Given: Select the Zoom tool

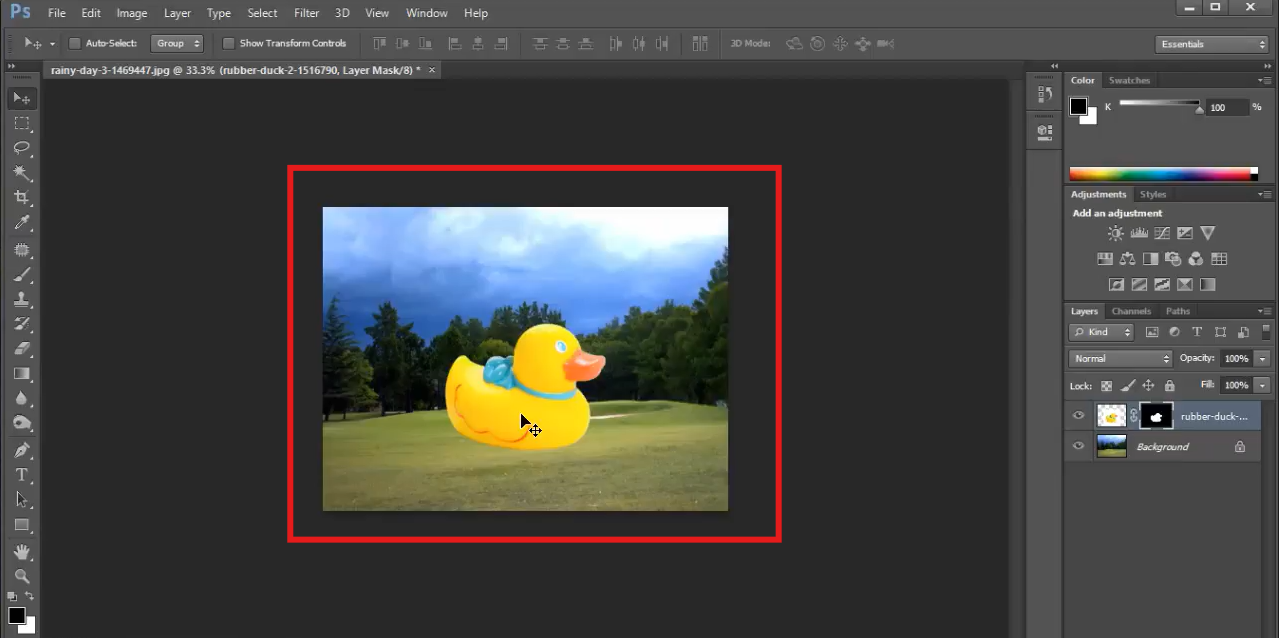Looking at the screenshot, I should click(21, 577).
